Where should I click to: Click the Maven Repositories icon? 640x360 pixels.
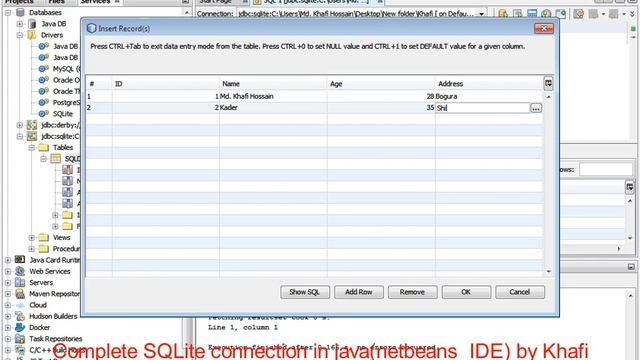click(x=20, y=293)
